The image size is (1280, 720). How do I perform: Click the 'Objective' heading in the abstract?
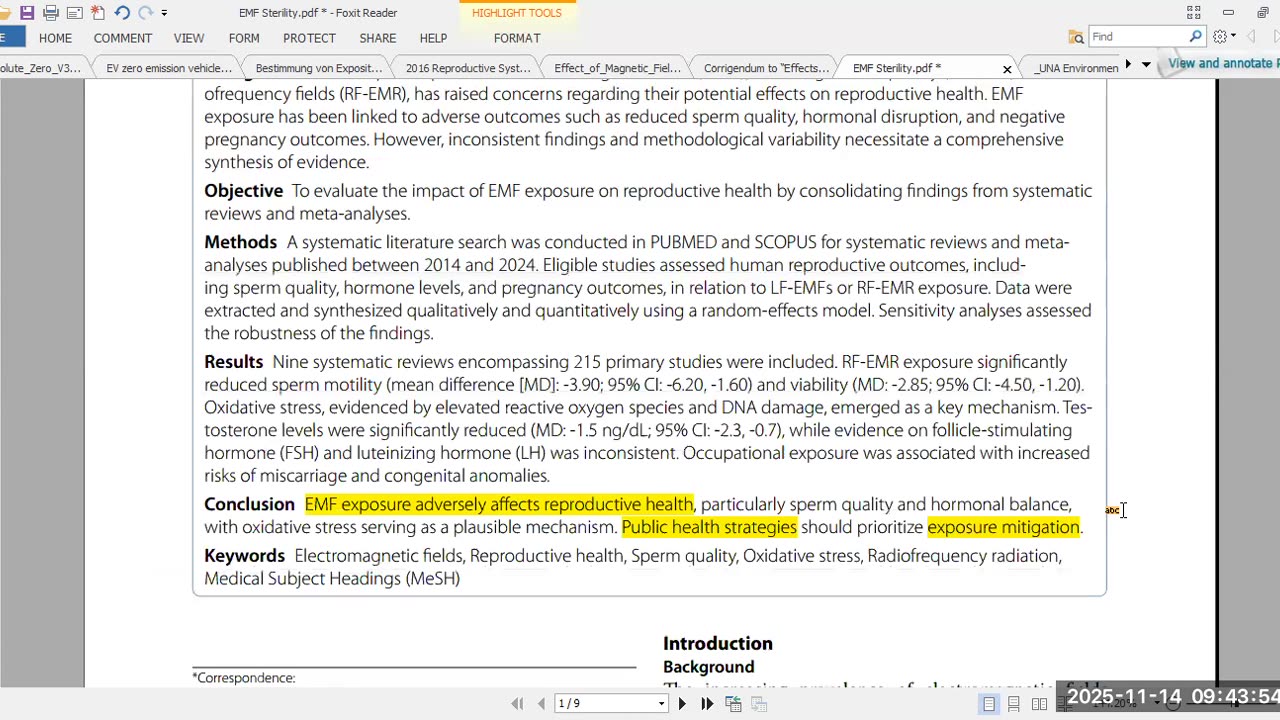[x=244, y=191]
